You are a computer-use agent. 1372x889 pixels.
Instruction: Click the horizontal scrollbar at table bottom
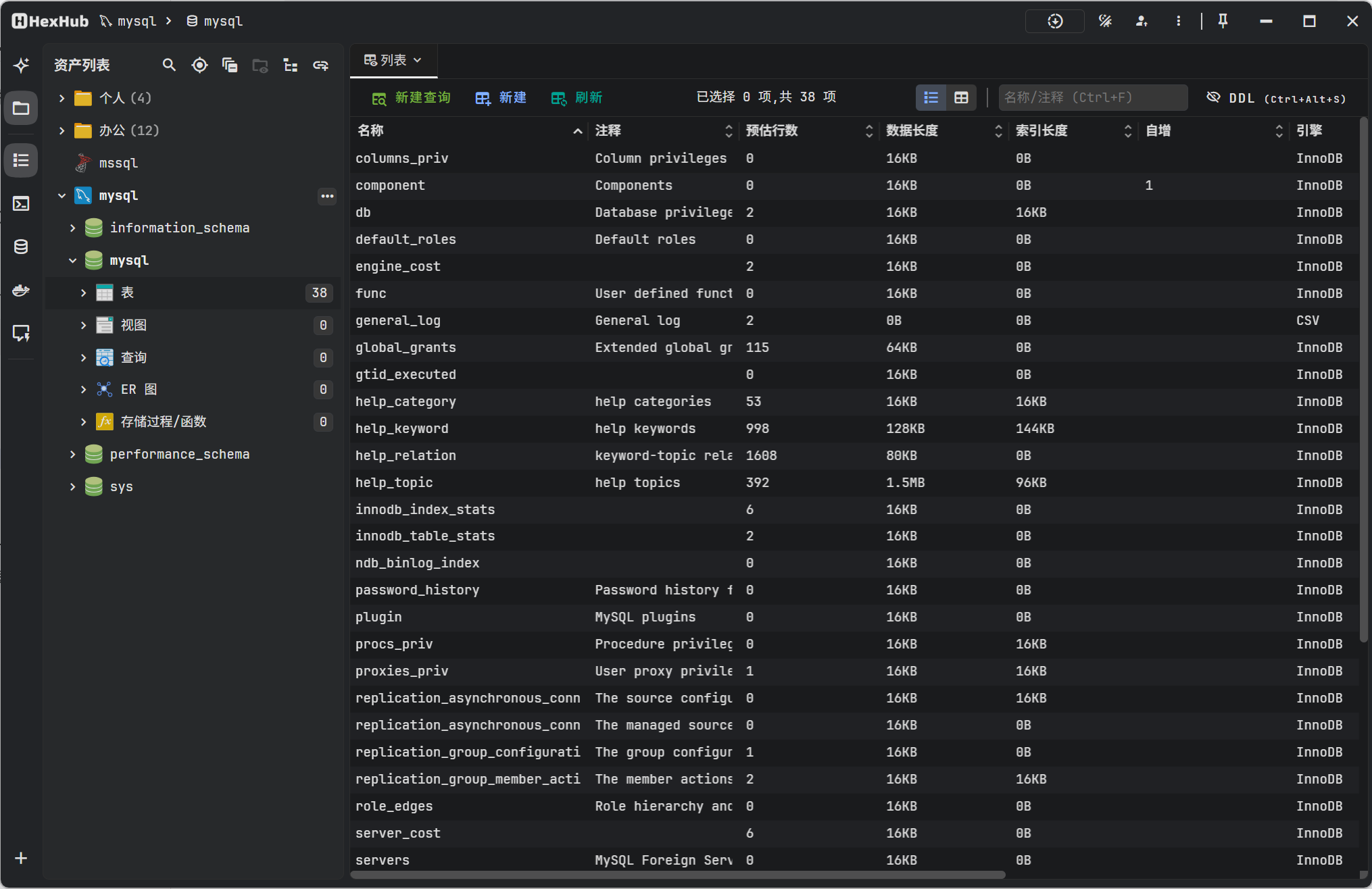pos(677,875)
